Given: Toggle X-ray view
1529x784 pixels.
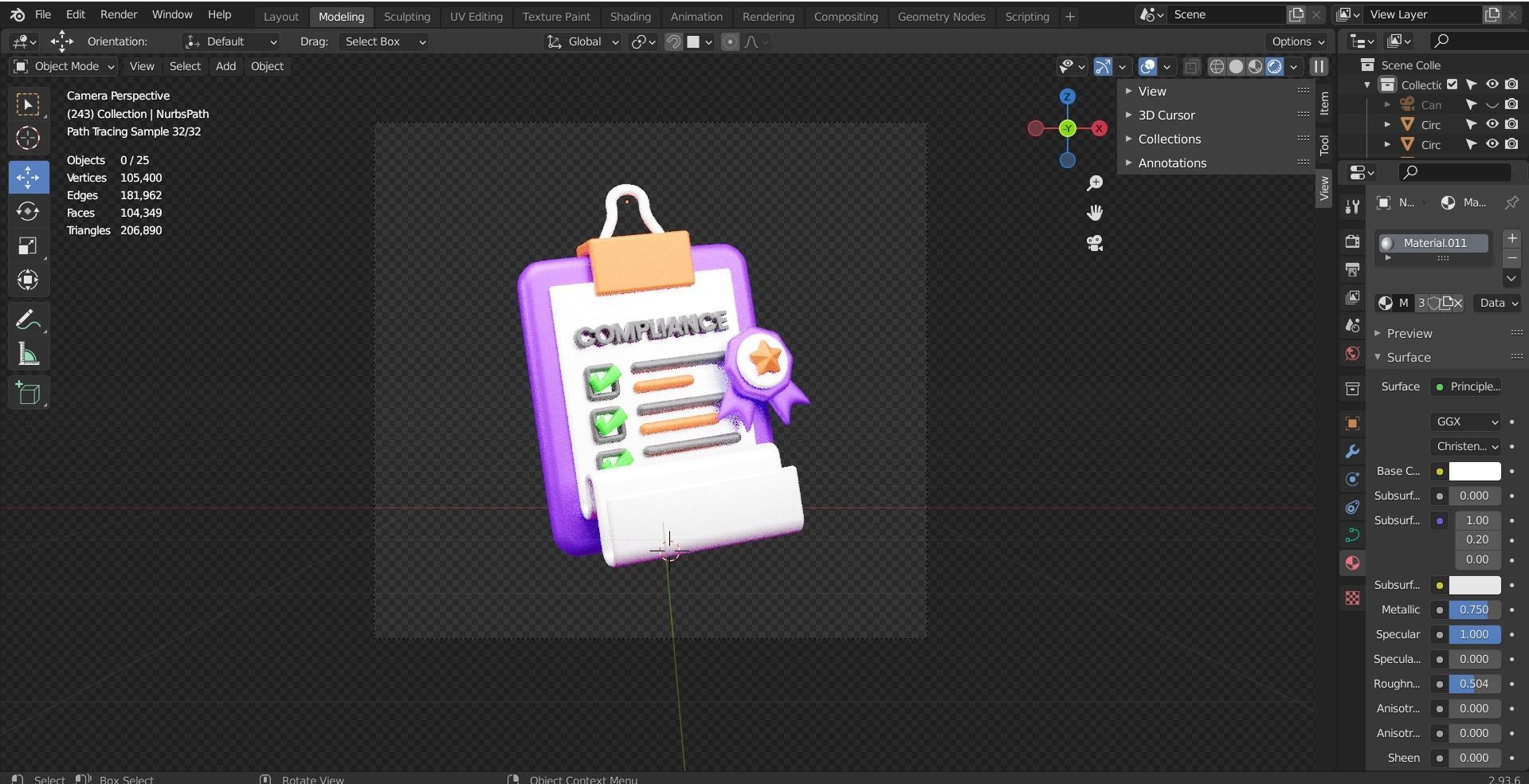Looking at the screenshot, I should pos(1191,67).
